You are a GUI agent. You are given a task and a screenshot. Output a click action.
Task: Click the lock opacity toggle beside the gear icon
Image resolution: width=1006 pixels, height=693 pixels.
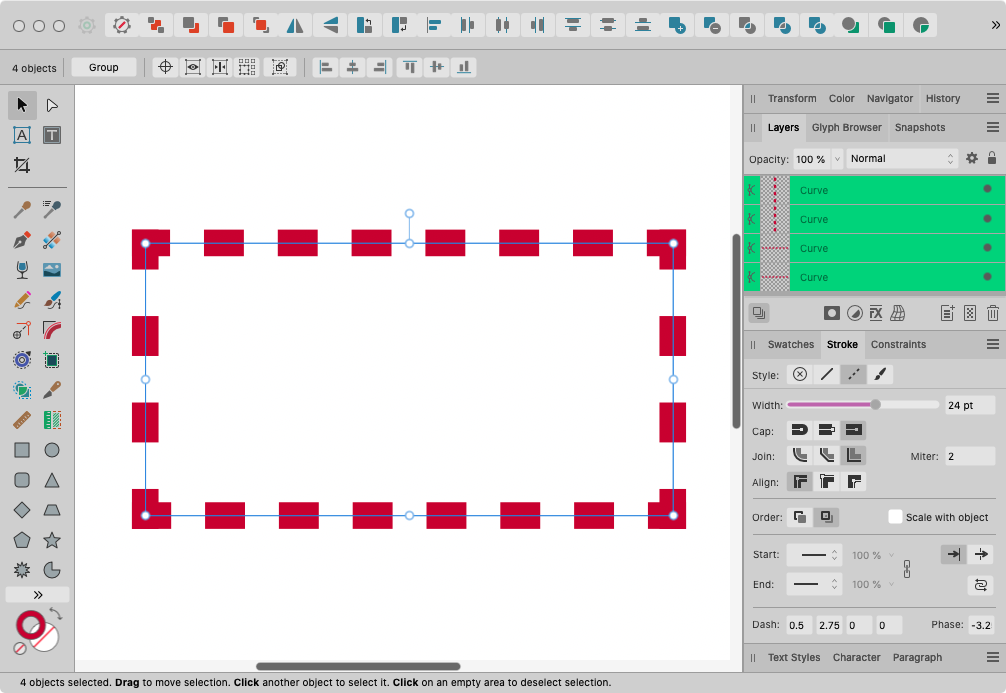992,158
